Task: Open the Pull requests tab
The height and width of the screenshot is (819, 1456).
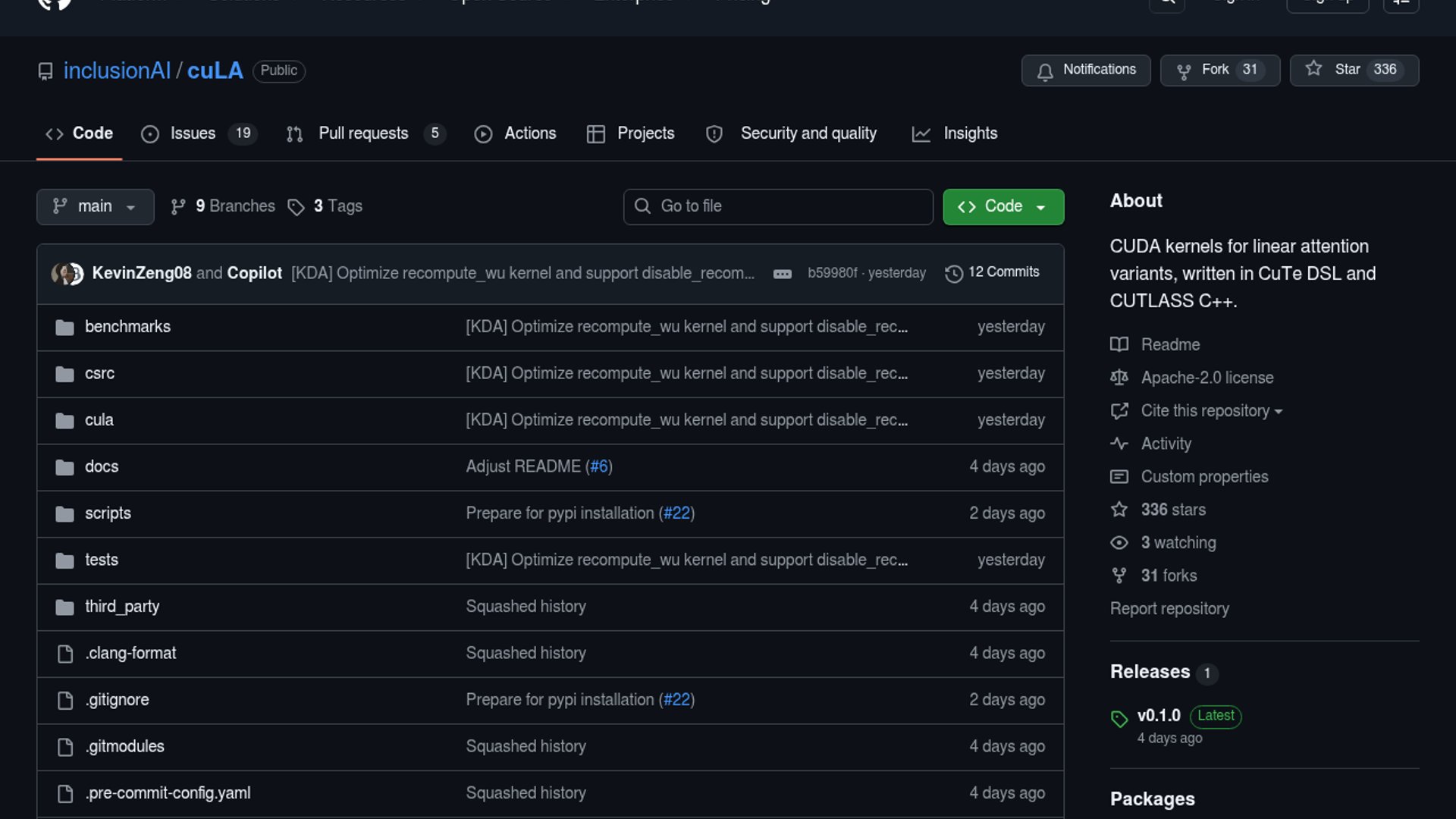Action: coord(365,133)
